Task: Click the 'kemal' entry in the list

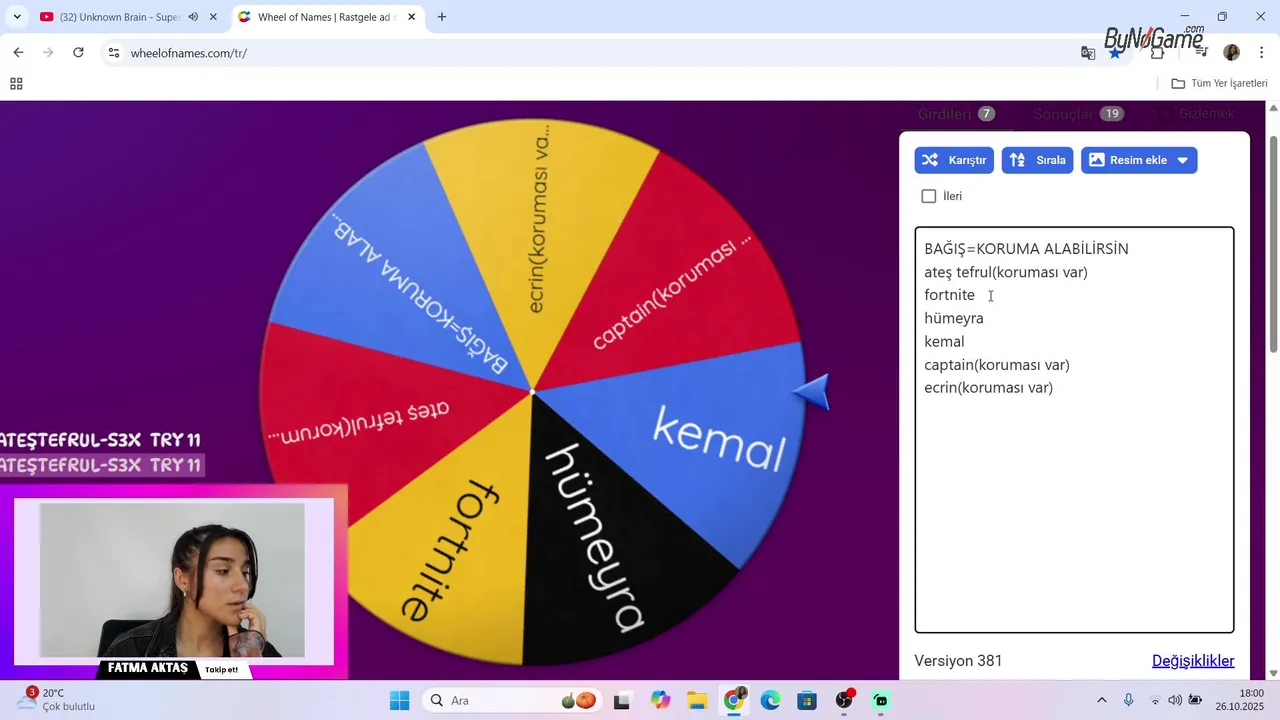Action: [944, 341]
